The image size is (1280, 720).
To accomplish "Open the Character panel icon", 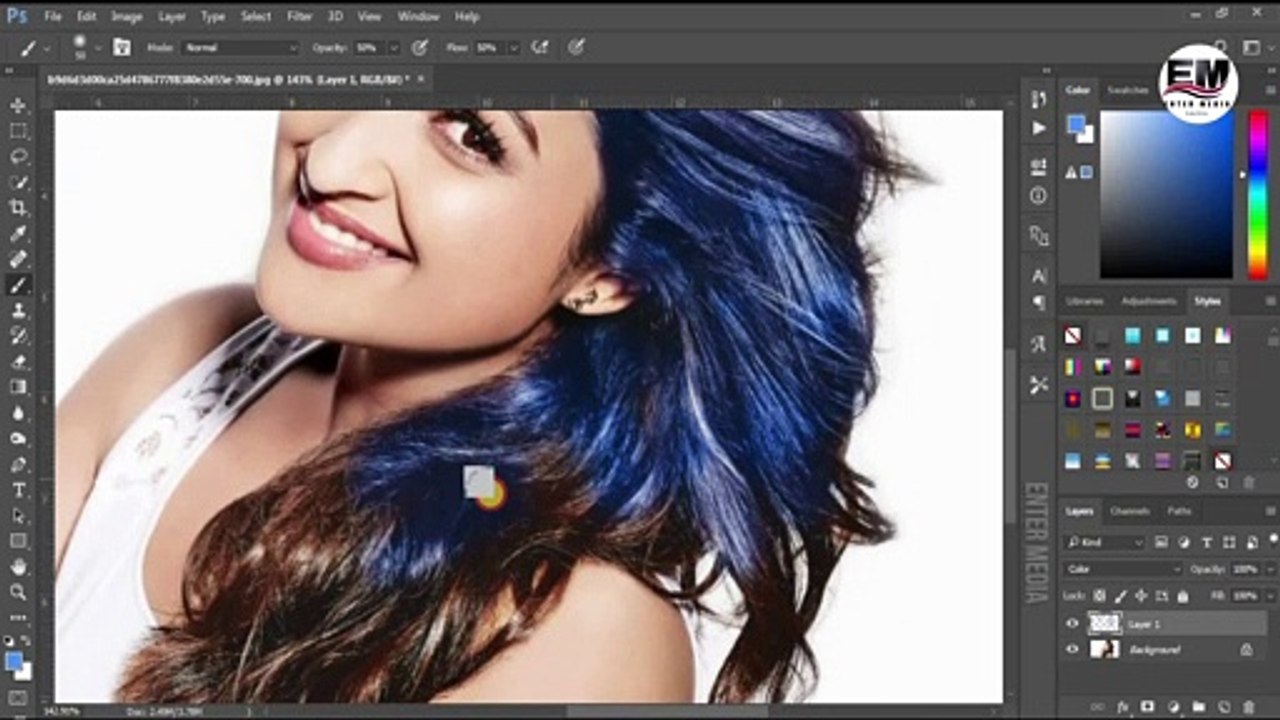I will point(1039,276).
